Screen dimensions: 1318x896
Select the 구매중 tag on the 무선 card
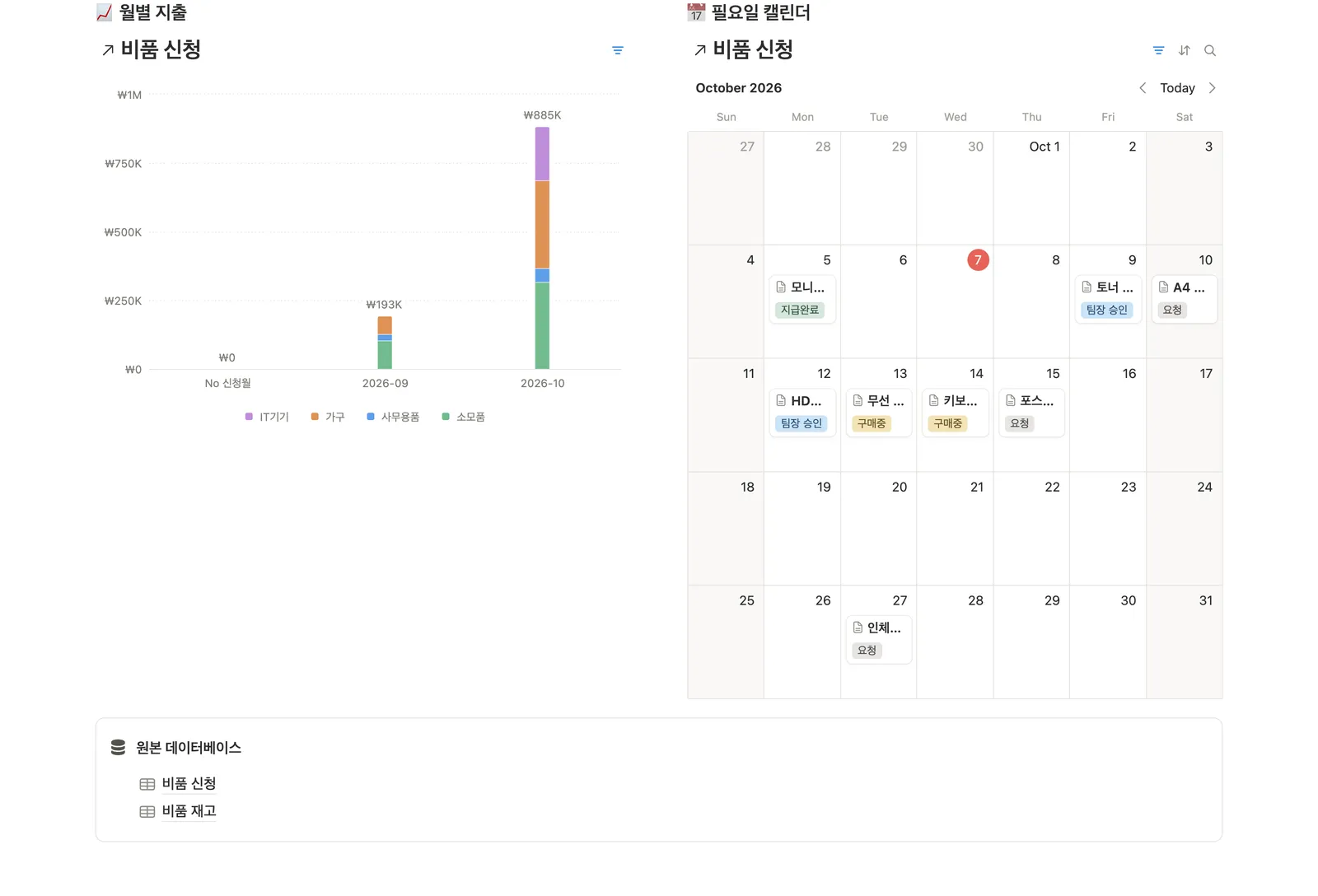click(872, 423)
